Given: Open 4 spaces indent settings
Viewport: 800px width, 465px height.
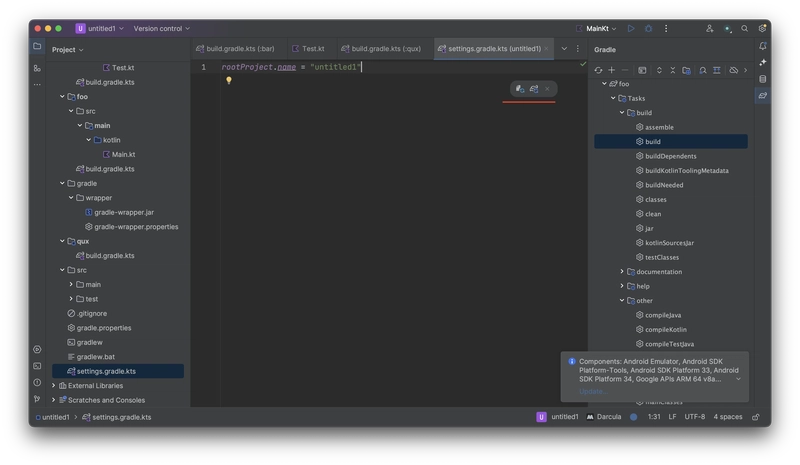Looking at the screenshot, I should click(x=728, y=417).
